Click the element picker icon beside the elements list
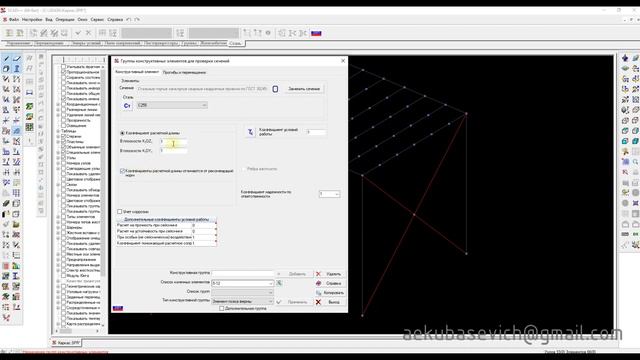The height and width of the screenshot is (360, 640). pos(279,283)
